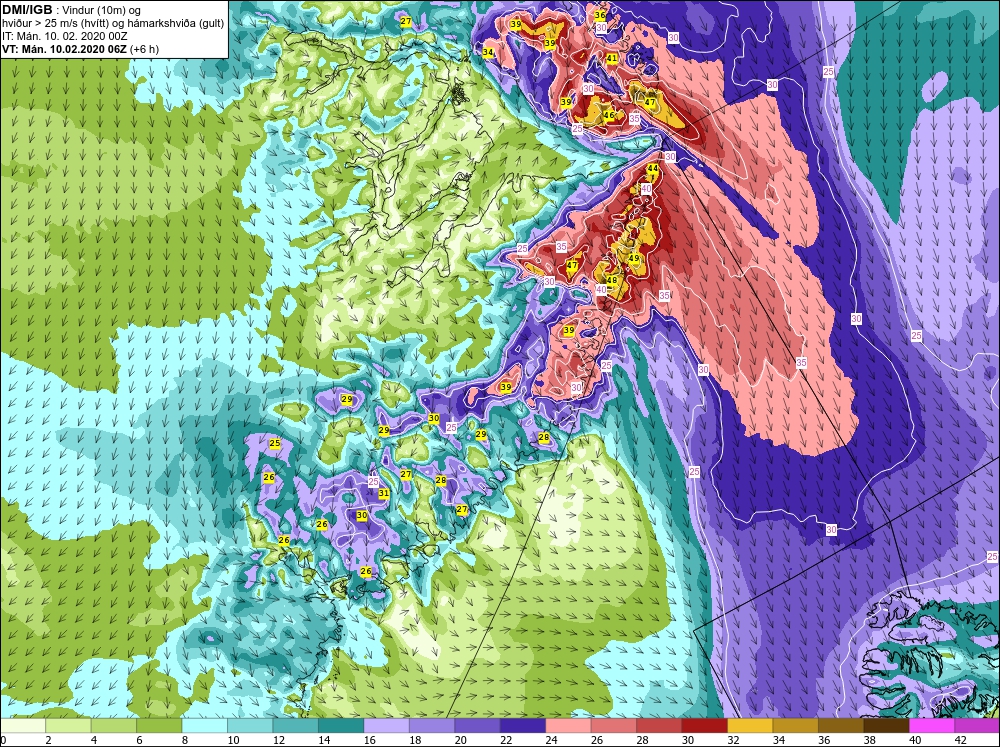
Task: Click the legend scale tick label '42'
Action: pyautogui.click(x=960, y=740)
